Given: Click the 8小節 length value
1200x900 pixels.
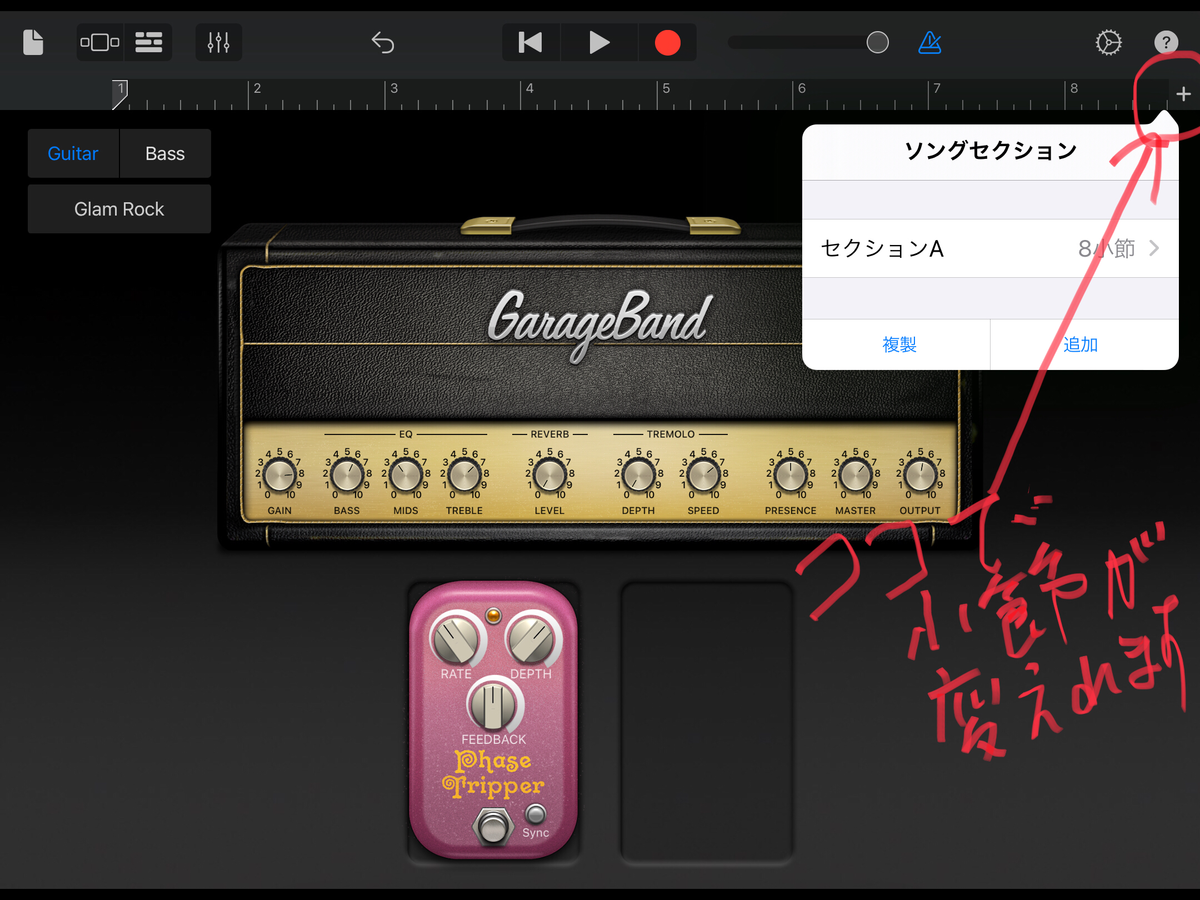Looking at the screenshot, I should tap(1107, 249).
